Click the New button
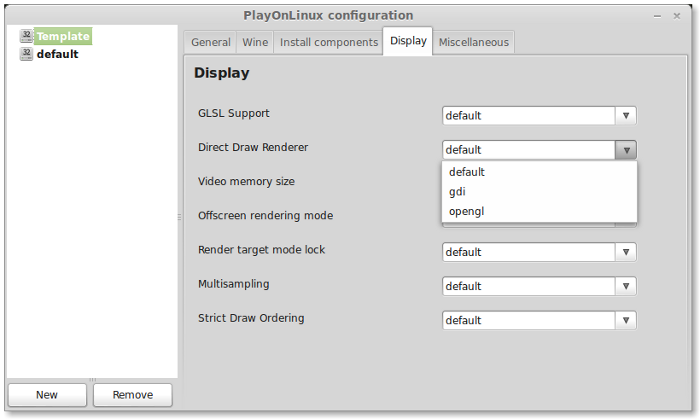This screenshot has width=700, height=419. click(47, 395)
